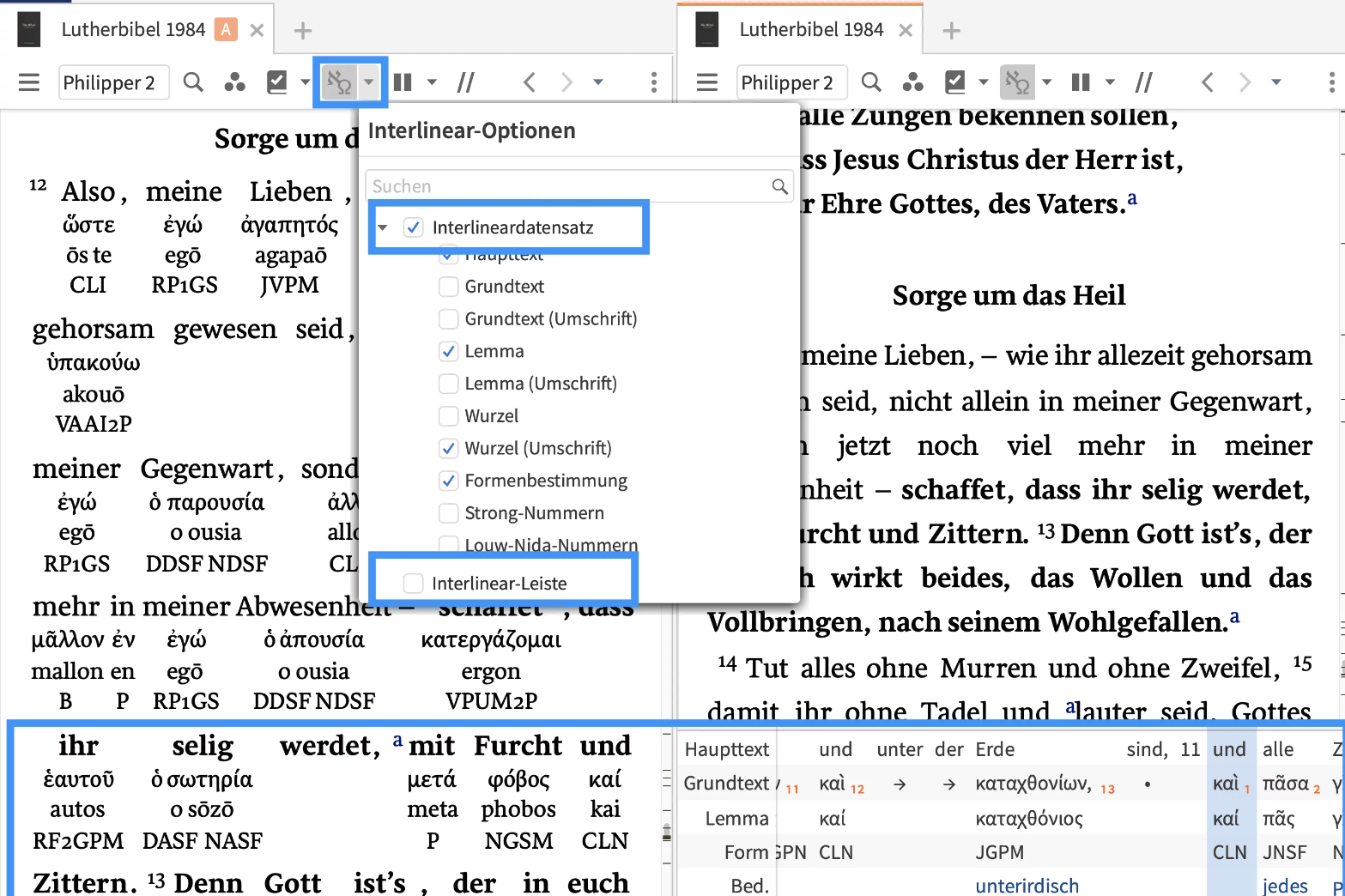The height and width of the screenshot is (896, 1345).
Task: Enable Grundtext (Umschrift) checkbox
Action: (448, 318)
